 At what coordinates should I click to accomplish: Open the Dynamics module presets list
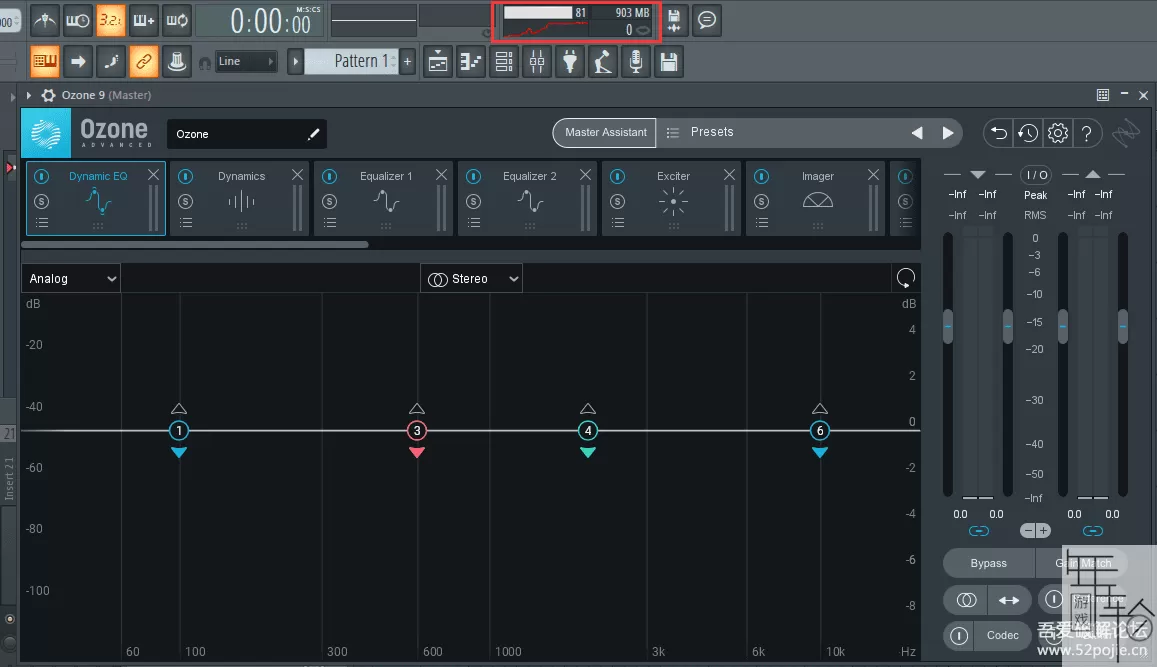[186, 222]
